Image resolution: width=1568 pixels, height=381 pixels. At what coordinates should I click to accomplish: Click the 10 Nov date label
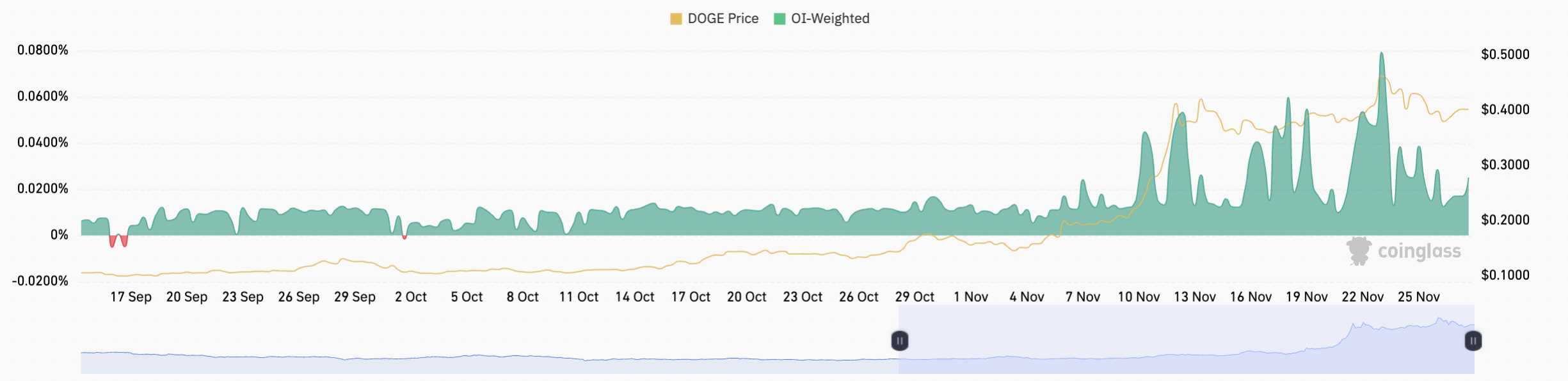tap(1139, 297)
